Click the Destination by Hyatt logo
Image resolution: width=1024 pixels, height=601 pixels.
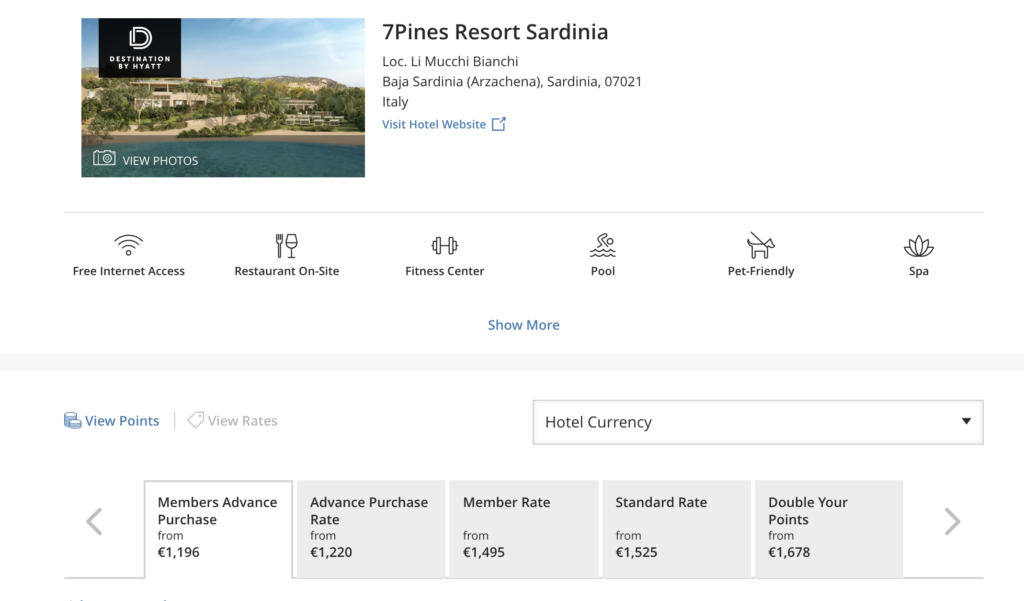coord(140,48)
